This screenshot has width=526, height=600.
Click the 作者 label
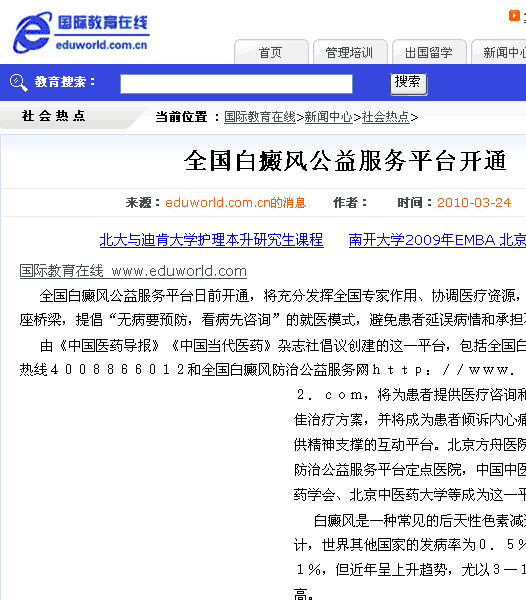[350, 202]
